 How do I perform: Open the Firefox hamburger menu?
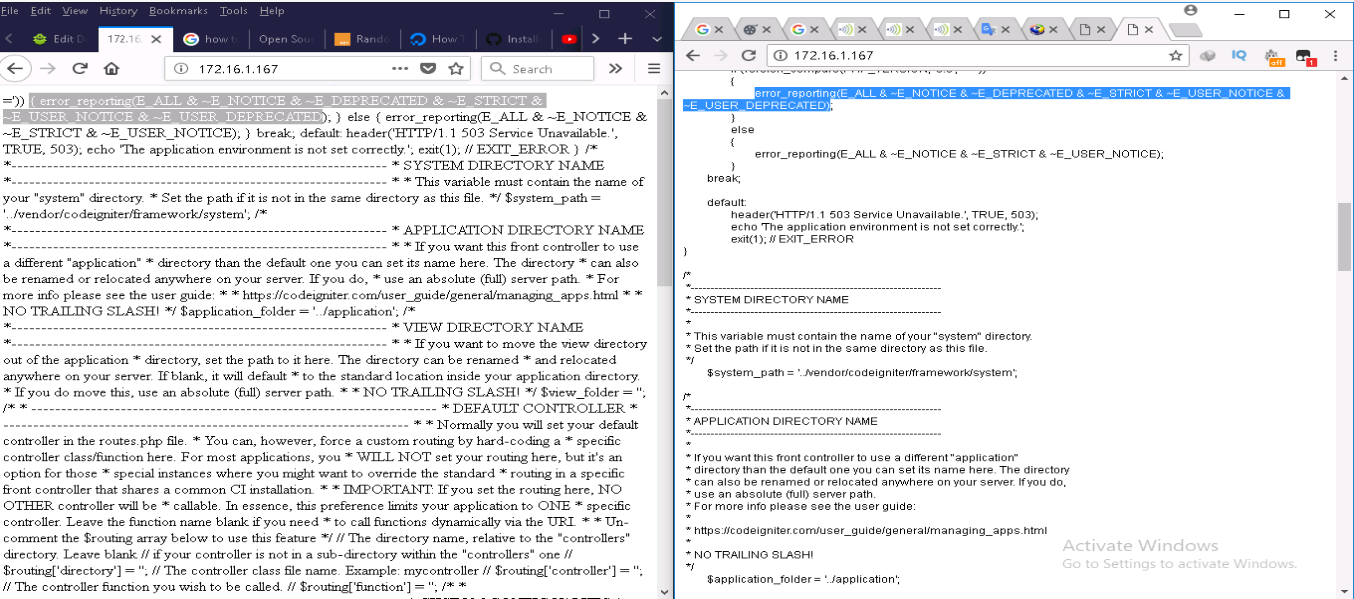654,69
